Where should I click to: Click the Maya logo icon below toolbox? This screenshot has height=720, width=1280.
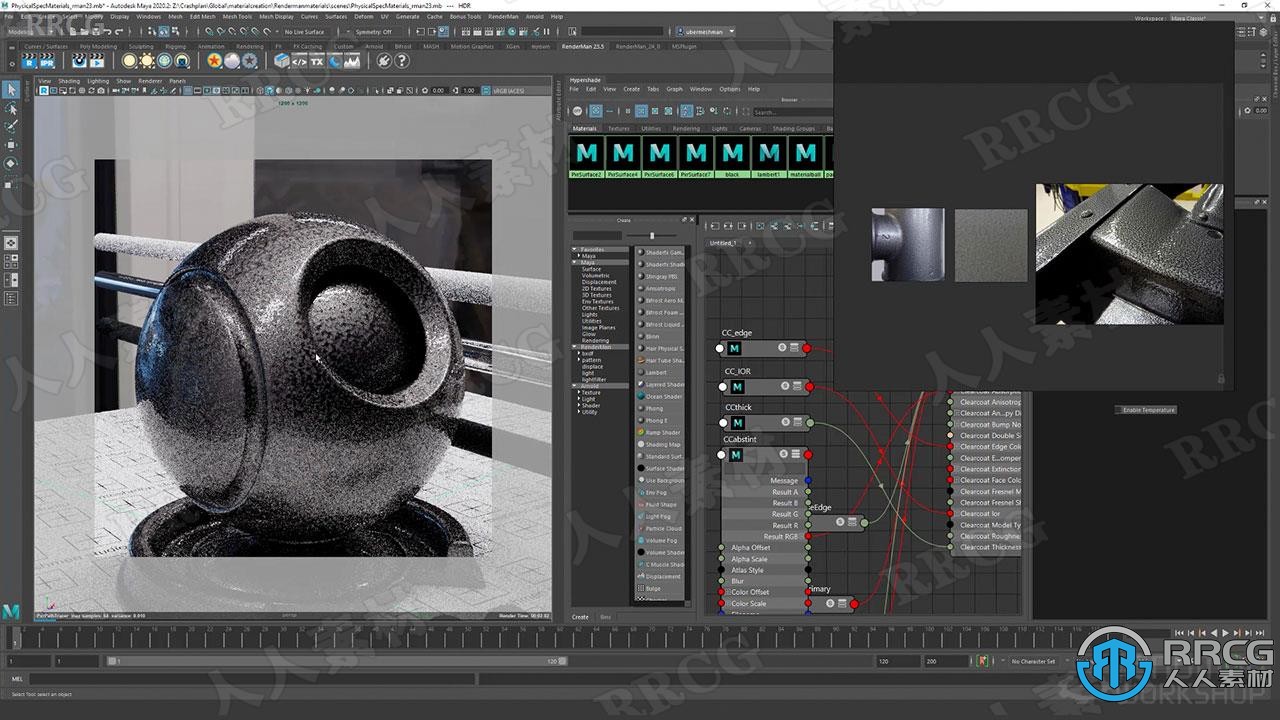tap(11, 610)
